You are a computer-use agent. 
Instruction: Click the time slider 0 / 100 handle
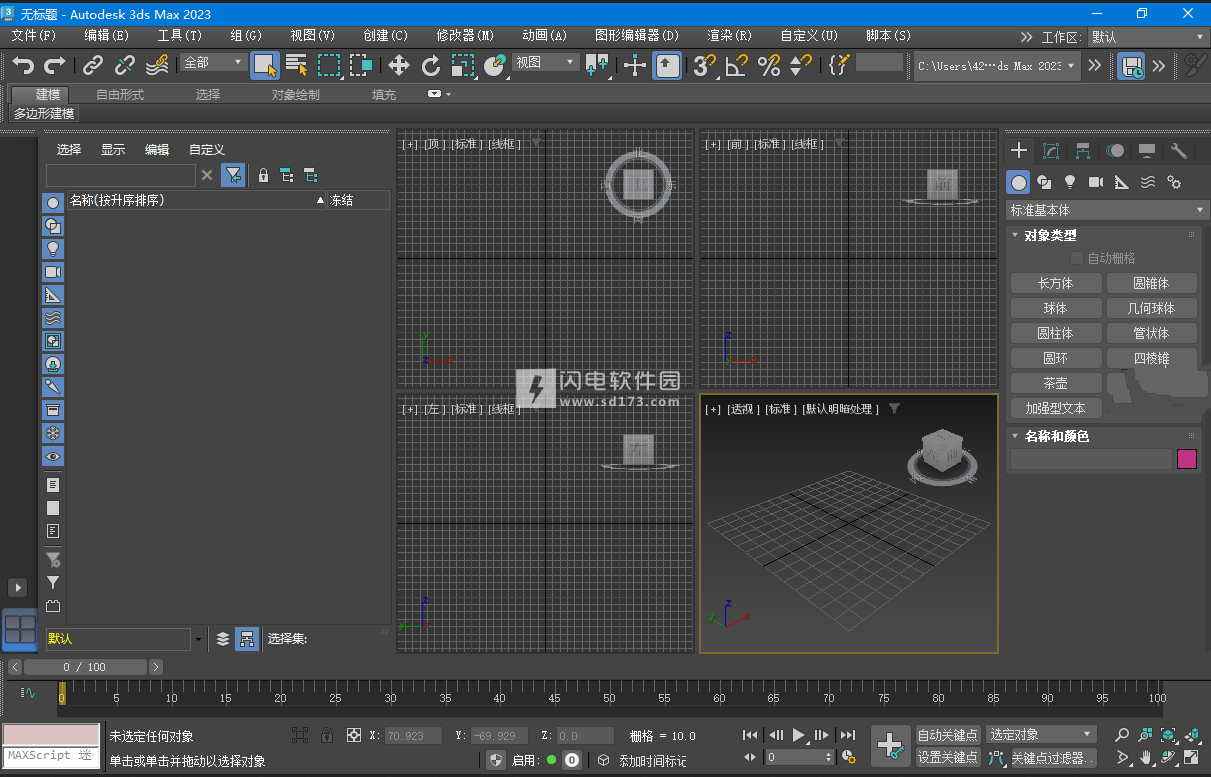tap(84, 667)
